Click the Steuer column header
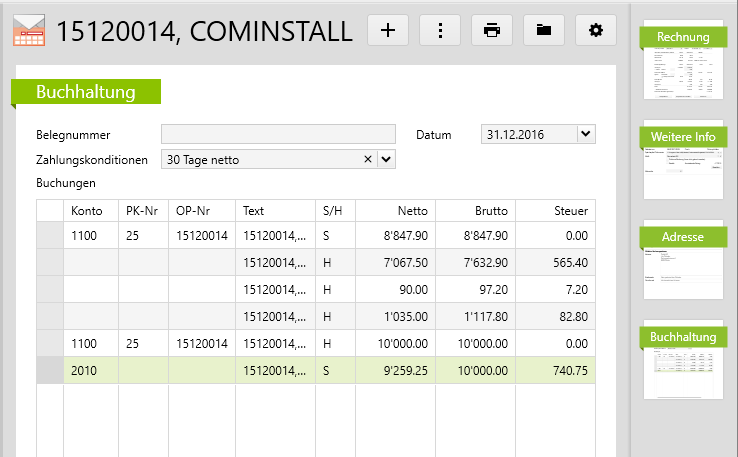Viewport: 738px width, 457px height. click(555, 211)
